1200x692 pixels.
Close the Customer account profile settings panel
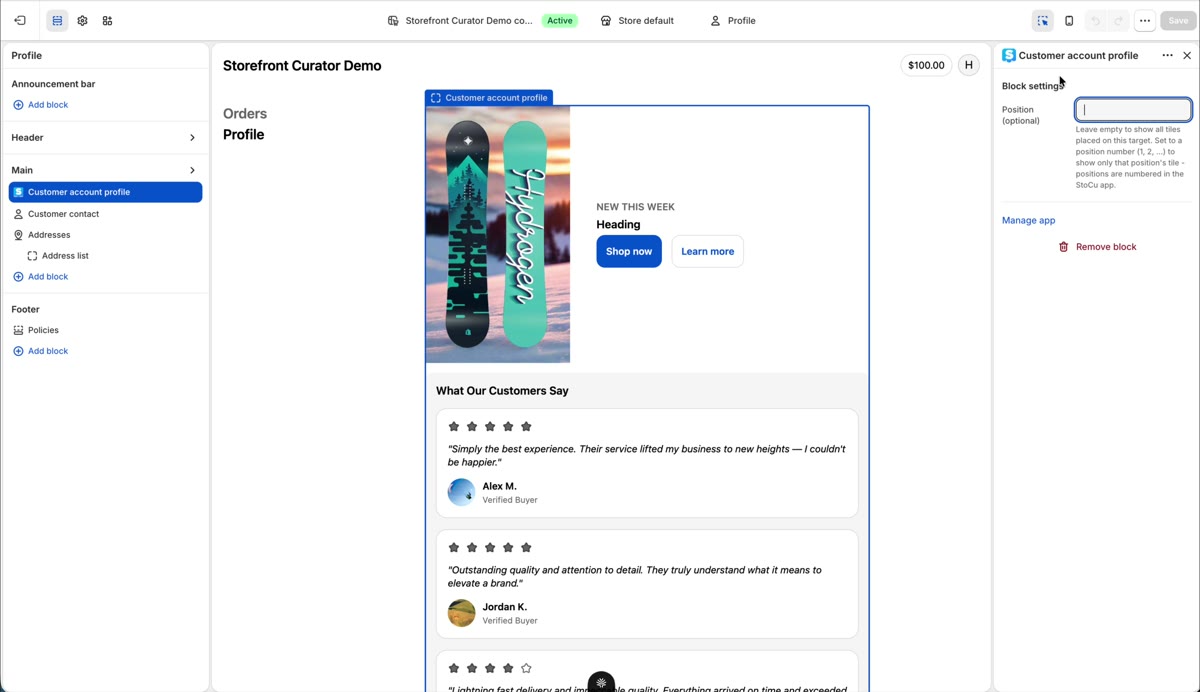(x=1187, y=56)
